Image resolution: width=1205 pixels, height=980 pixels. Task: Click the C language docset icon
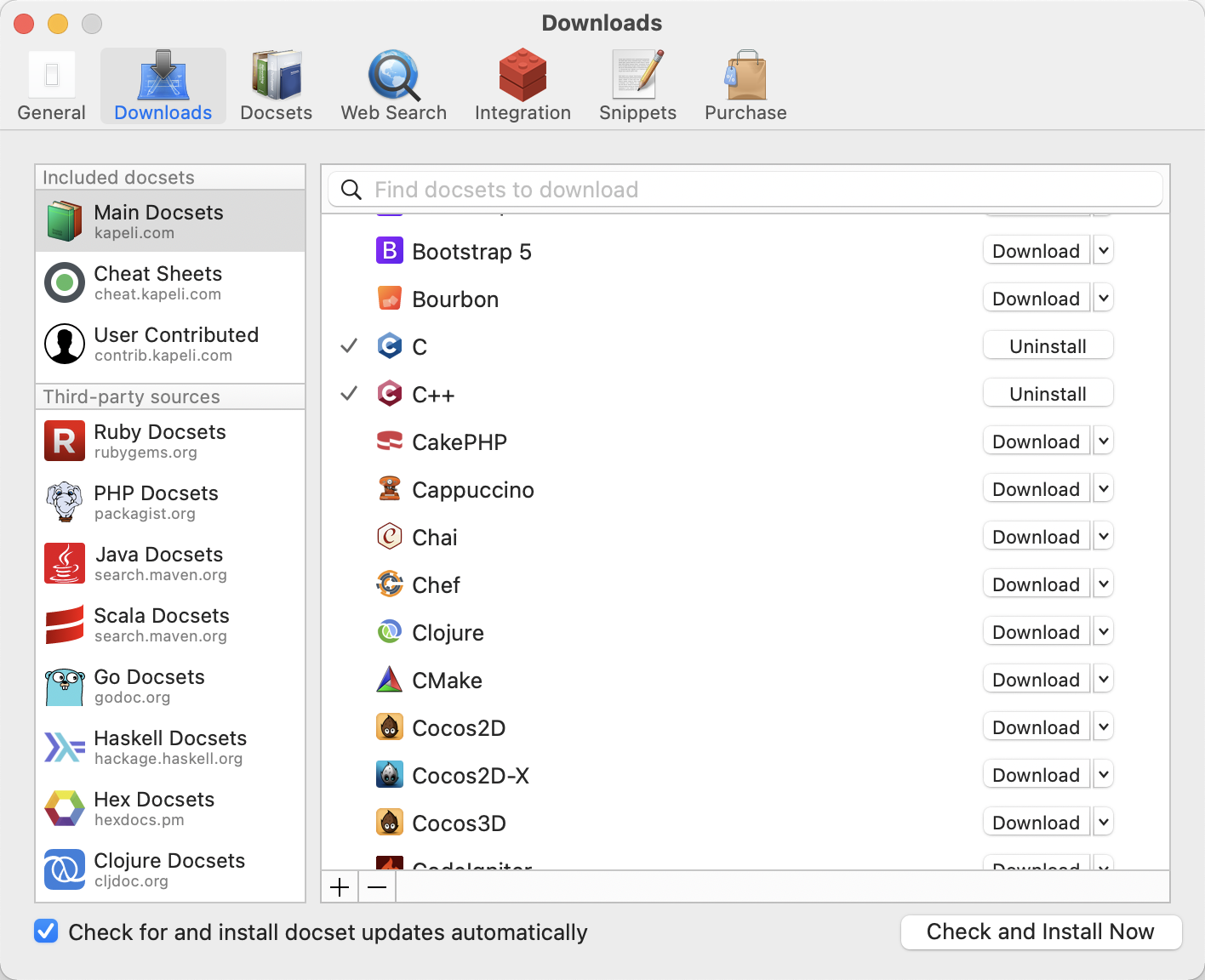tap(390, 345)
